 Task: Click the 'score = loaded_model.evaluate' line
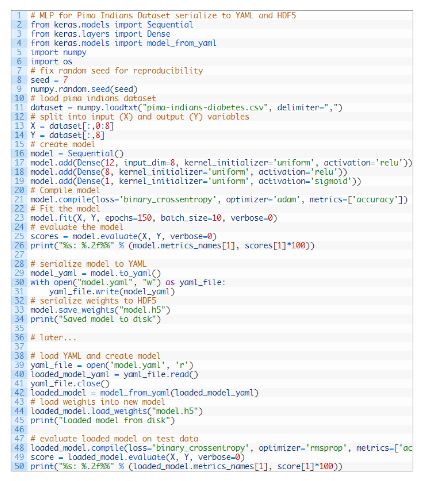[x=137, y=457]
